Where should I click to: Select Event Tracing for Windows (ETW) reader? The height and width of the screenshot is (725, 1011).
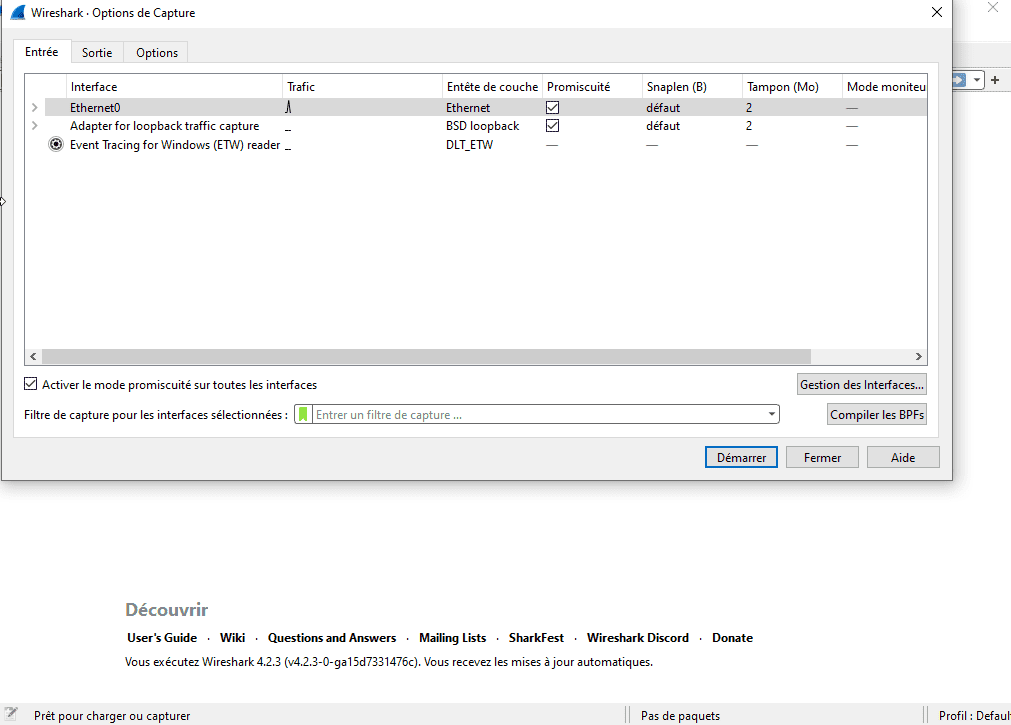coord(175,144)
